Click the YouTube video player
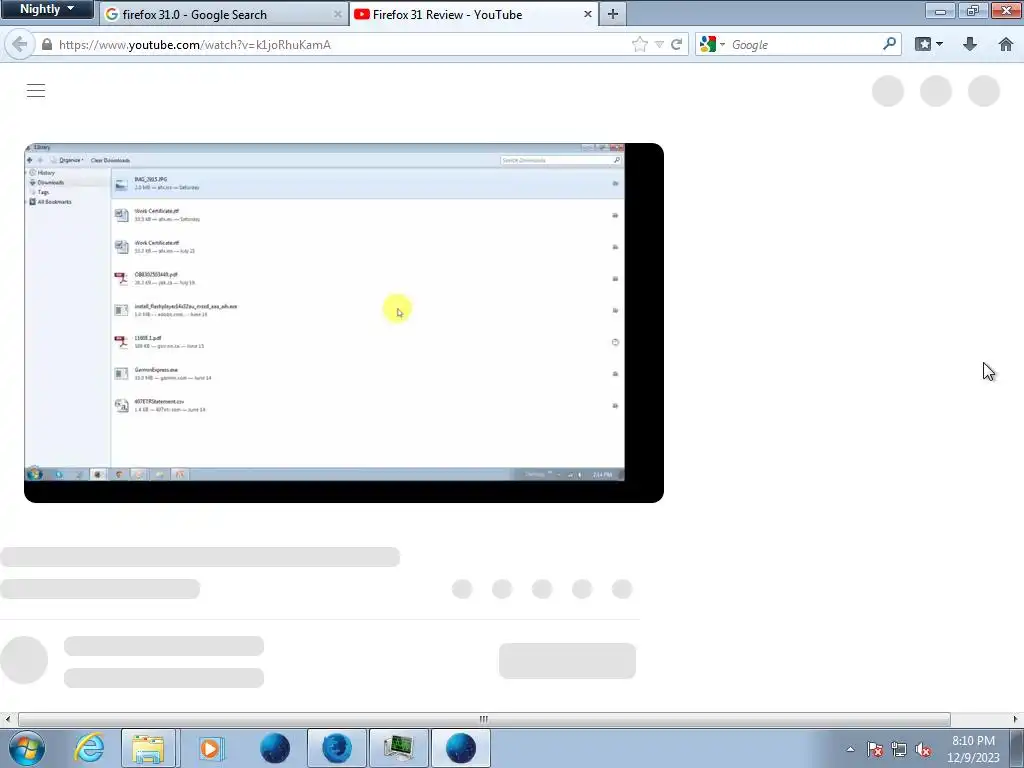The height and width of the screenshot is (768, 1024). click(344, 323)
